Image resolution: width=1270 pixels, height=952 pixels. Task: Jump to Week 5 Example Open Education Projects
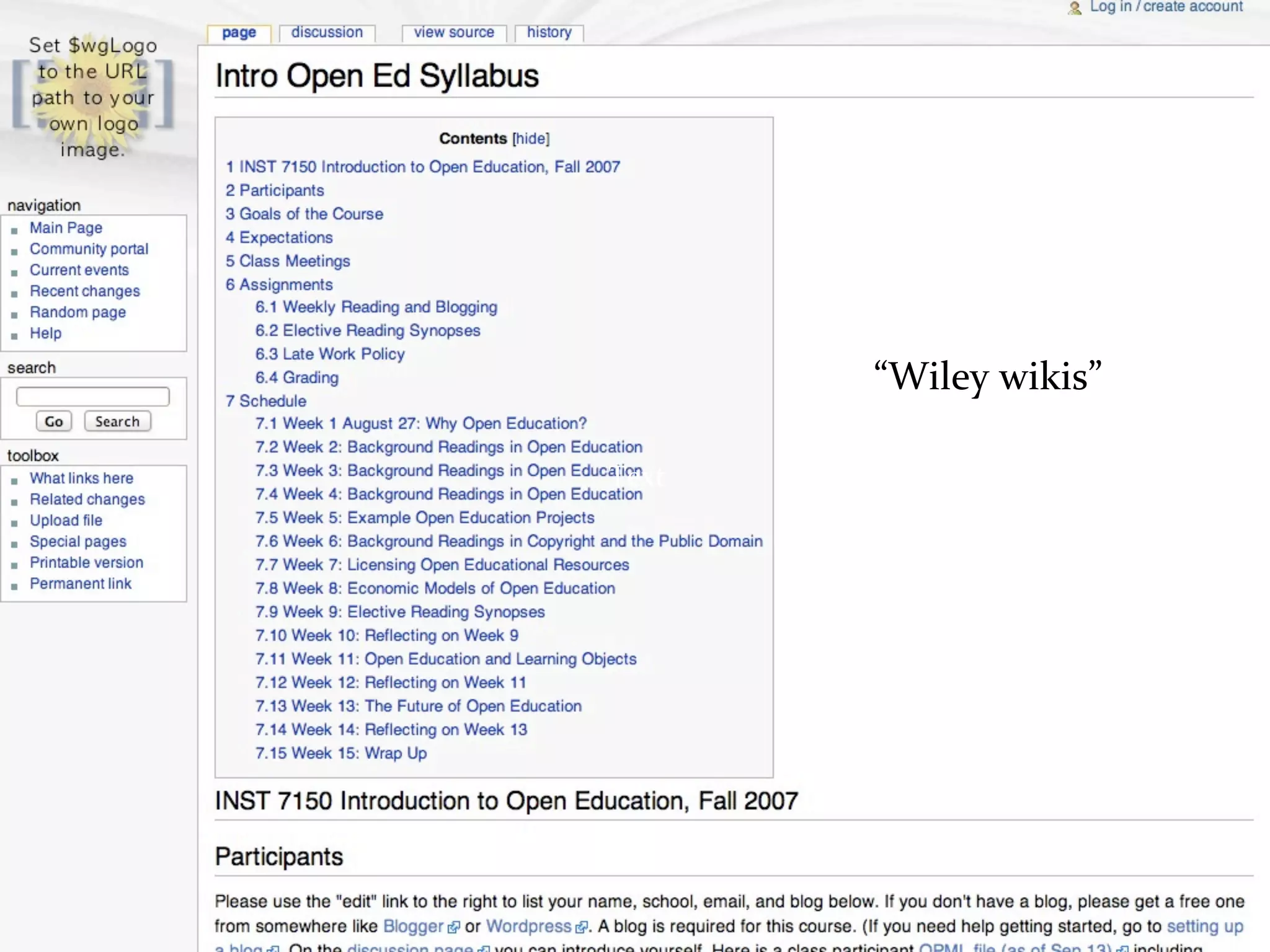pos(425,518)
